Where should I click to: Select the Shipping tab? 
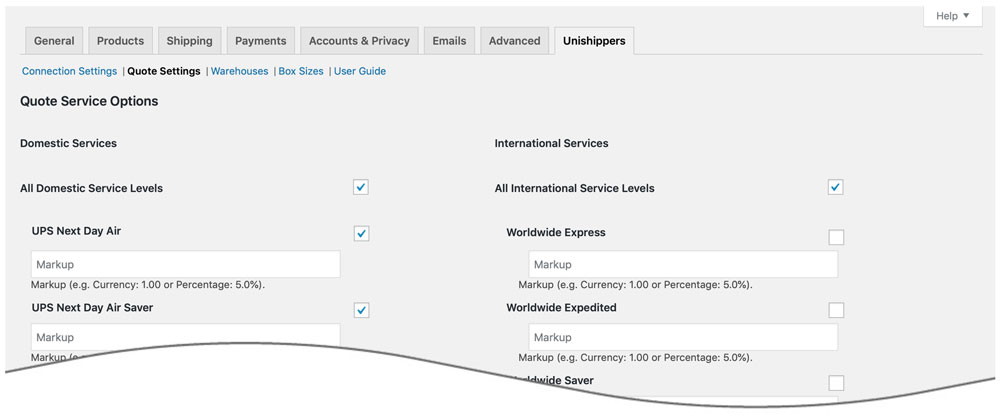(x=189, y=41)
